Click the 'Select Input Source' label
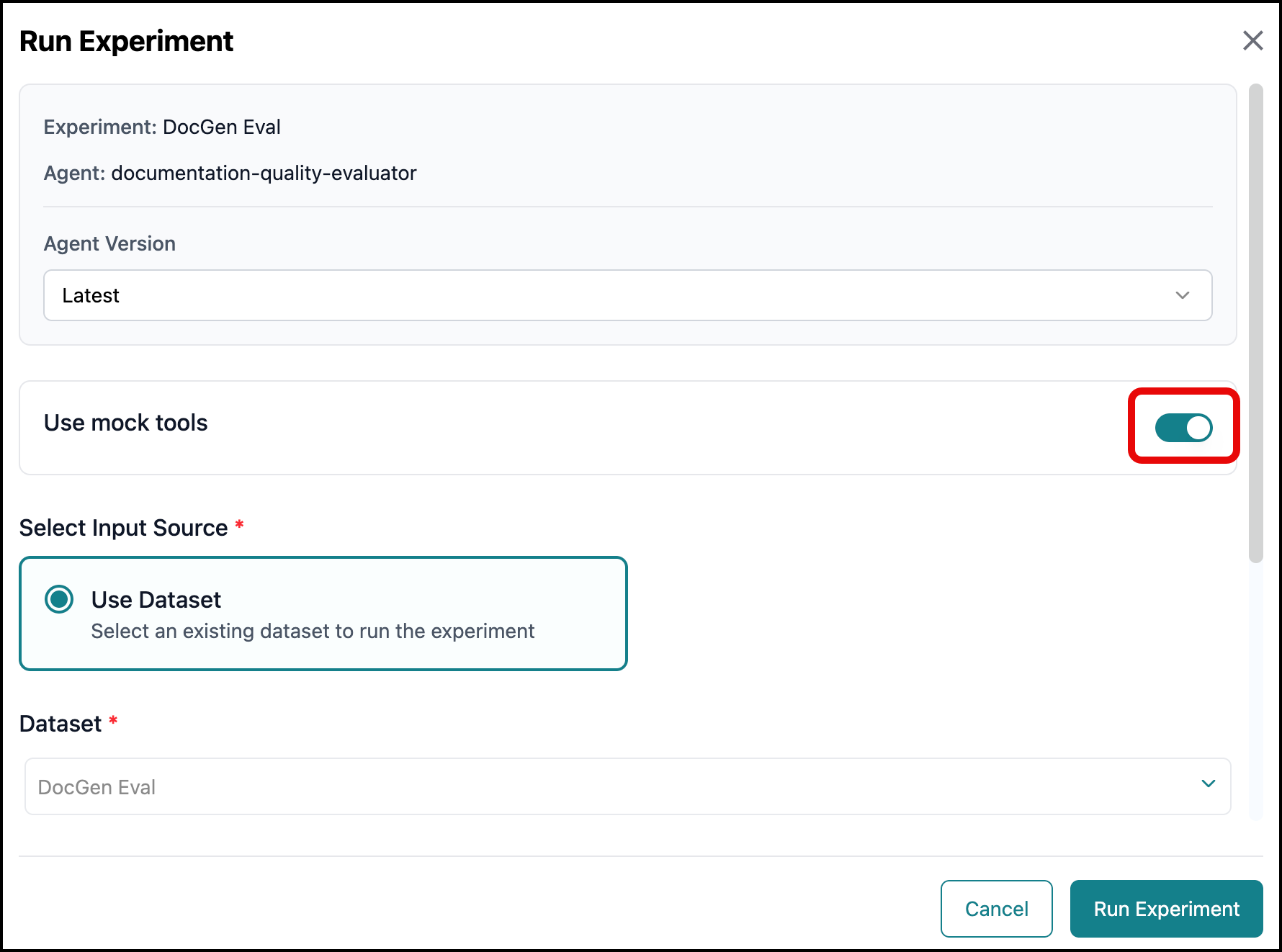Screen dimensions: 1282x952 [x=123, y=528]
